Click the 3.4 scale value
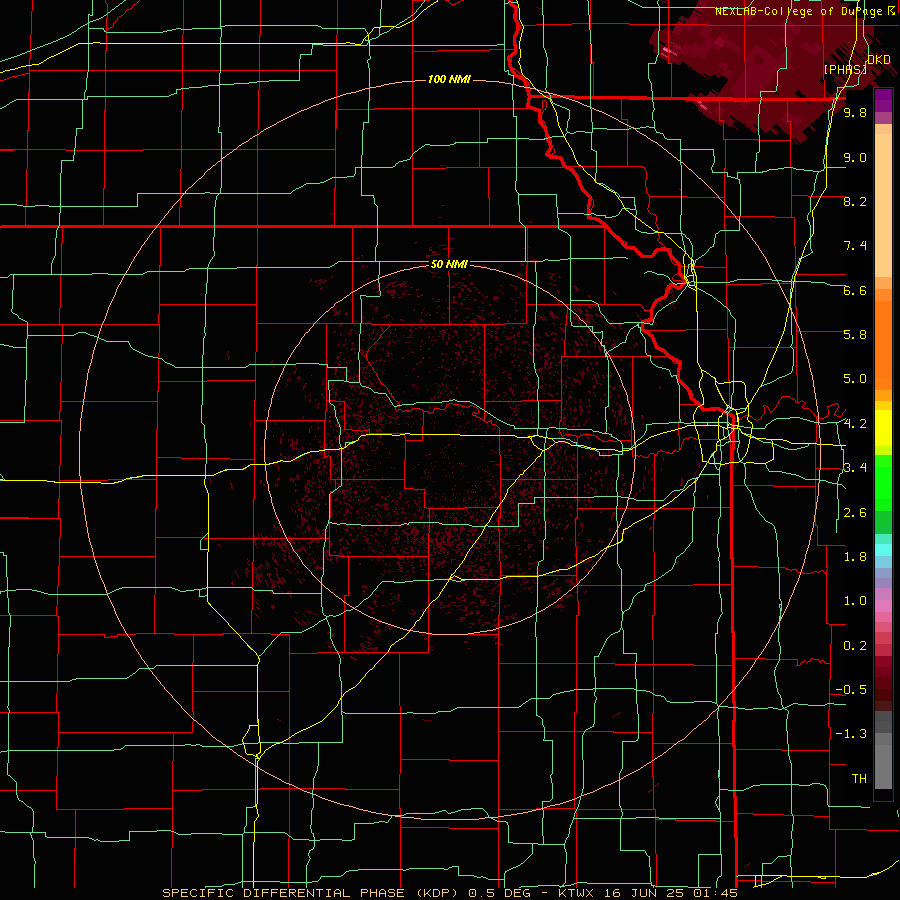900x900 pixels. pyautogui.click(x=855, y=468)
